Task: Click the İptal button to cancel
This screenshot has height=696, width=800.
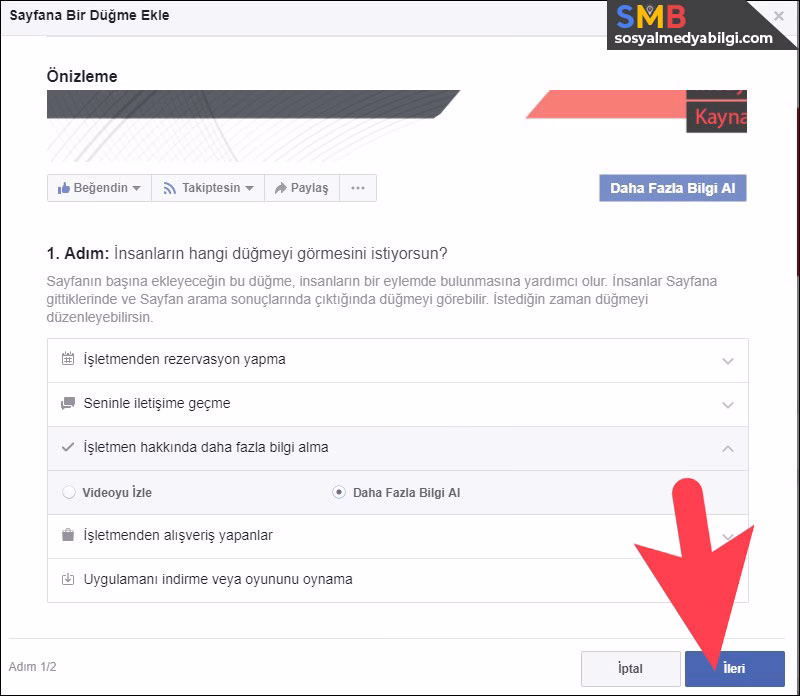Action: point(630,669)
